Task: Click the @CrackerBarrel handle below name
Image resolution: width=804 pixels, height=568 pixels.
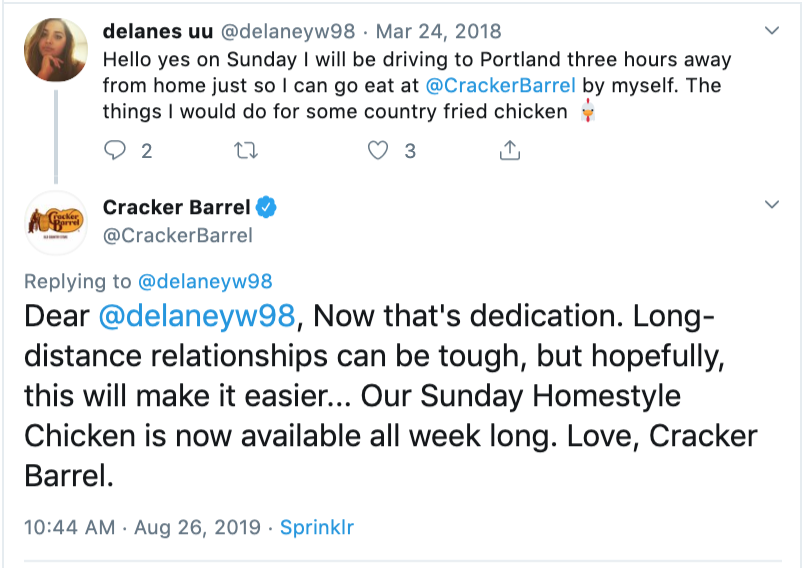Action: tap(177, 236)
